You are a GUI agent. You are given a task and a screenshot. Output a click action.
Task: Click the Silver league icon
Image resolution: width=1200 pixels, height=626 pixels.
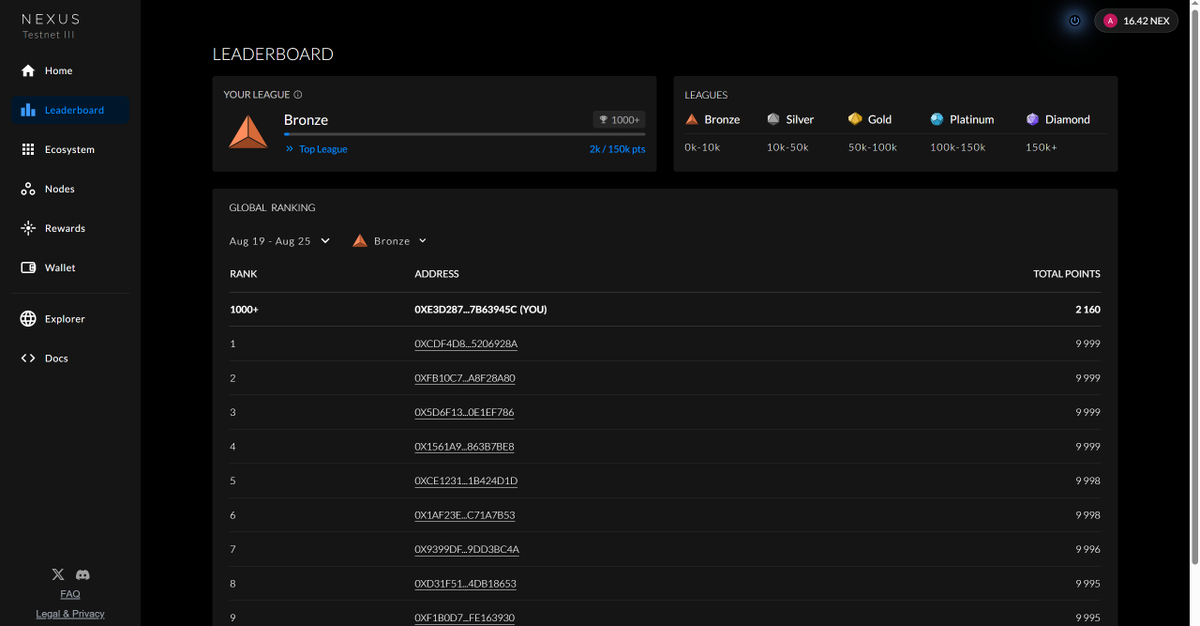(x=773, y=119)
